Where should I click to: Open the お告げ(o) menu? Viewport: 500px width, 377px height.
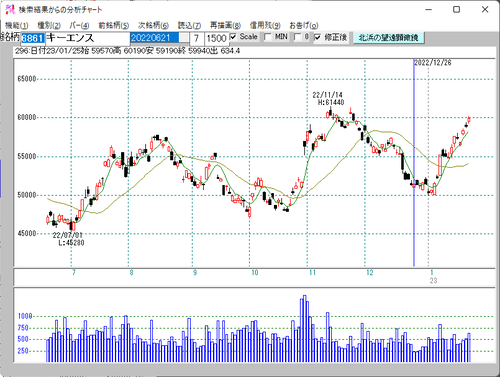[303, 25]
